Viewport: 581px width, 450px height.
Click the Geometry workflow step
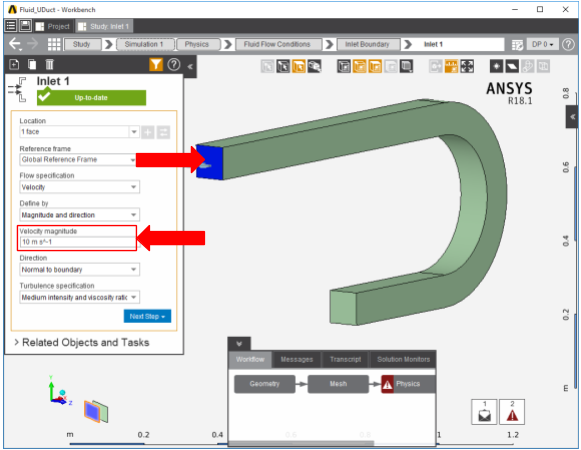pyautogui.click(x=265, y=384)
